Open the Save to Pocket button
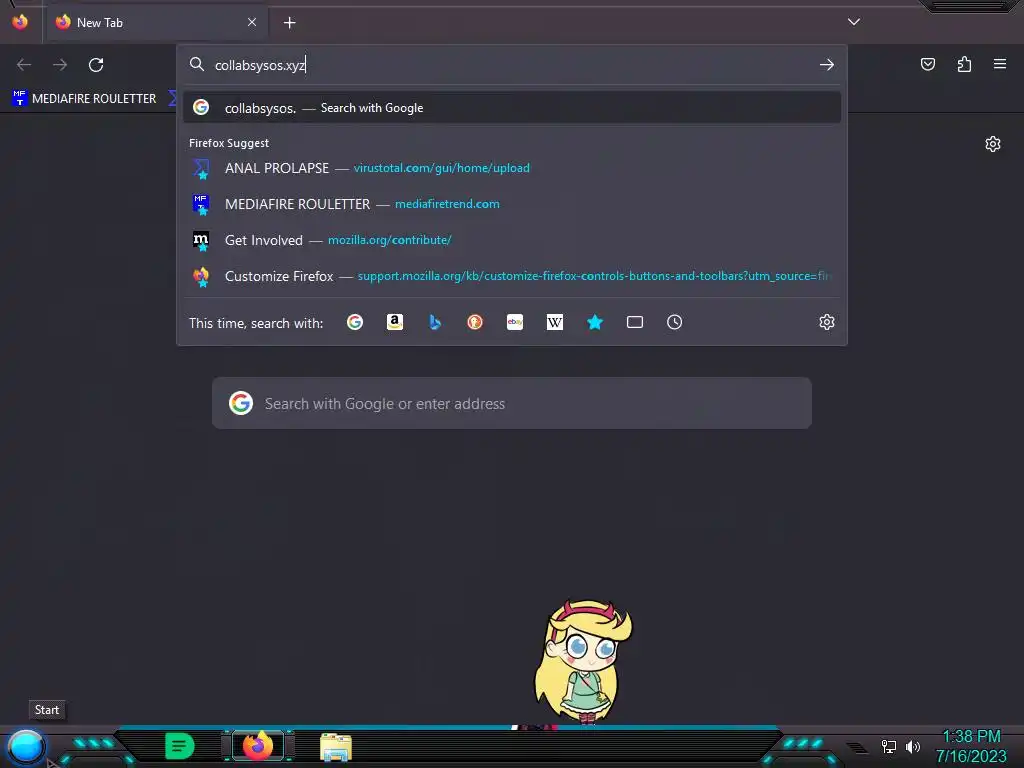1024x768 pixels. pos(928,64)
